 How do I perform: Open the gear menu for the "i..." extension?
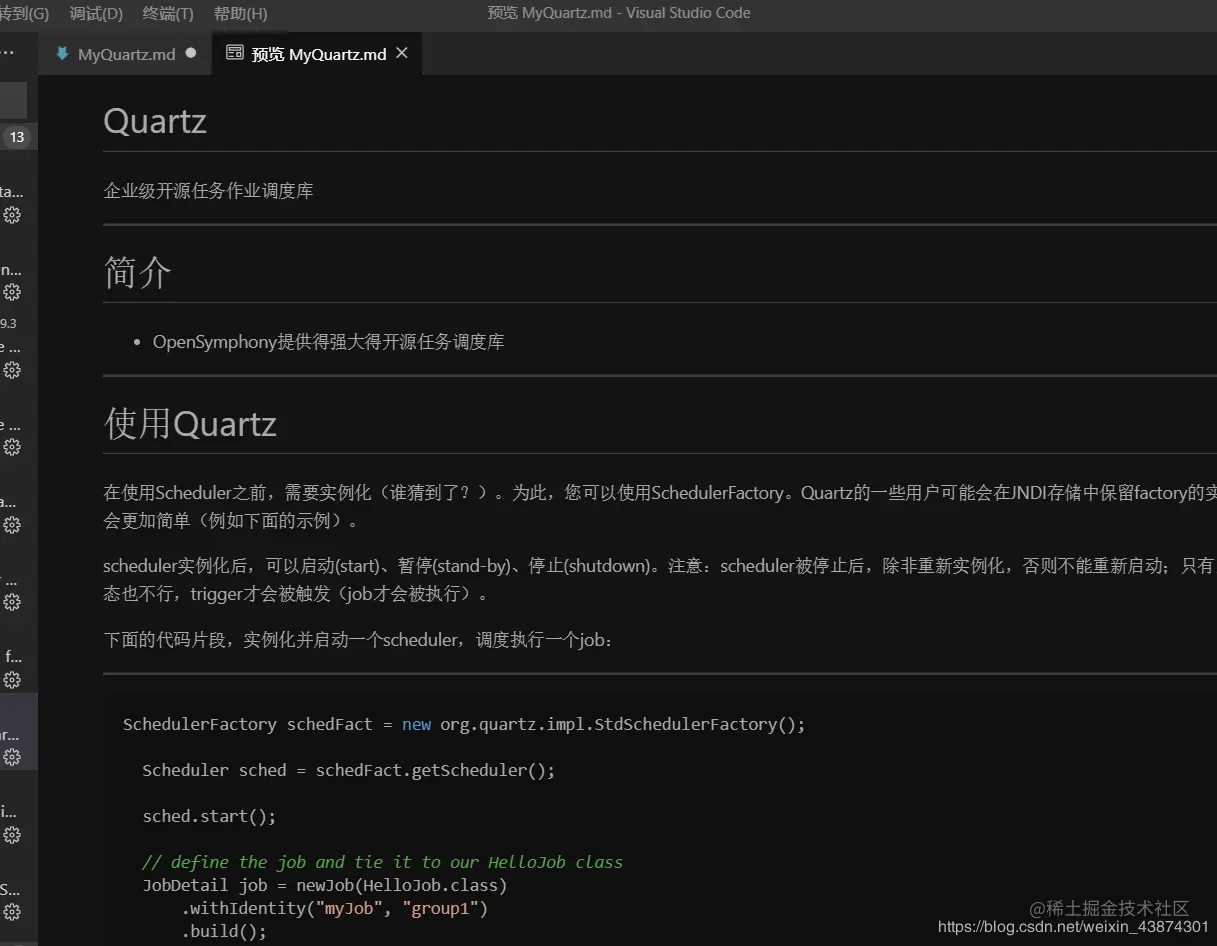[12, 835]
